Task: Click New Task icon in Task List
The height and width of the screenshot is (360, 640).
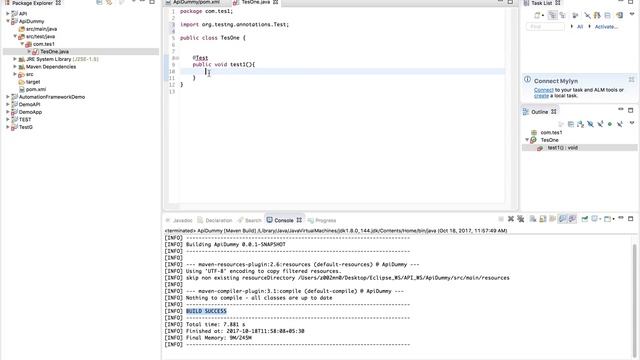Action: click(x=537, y=16)
